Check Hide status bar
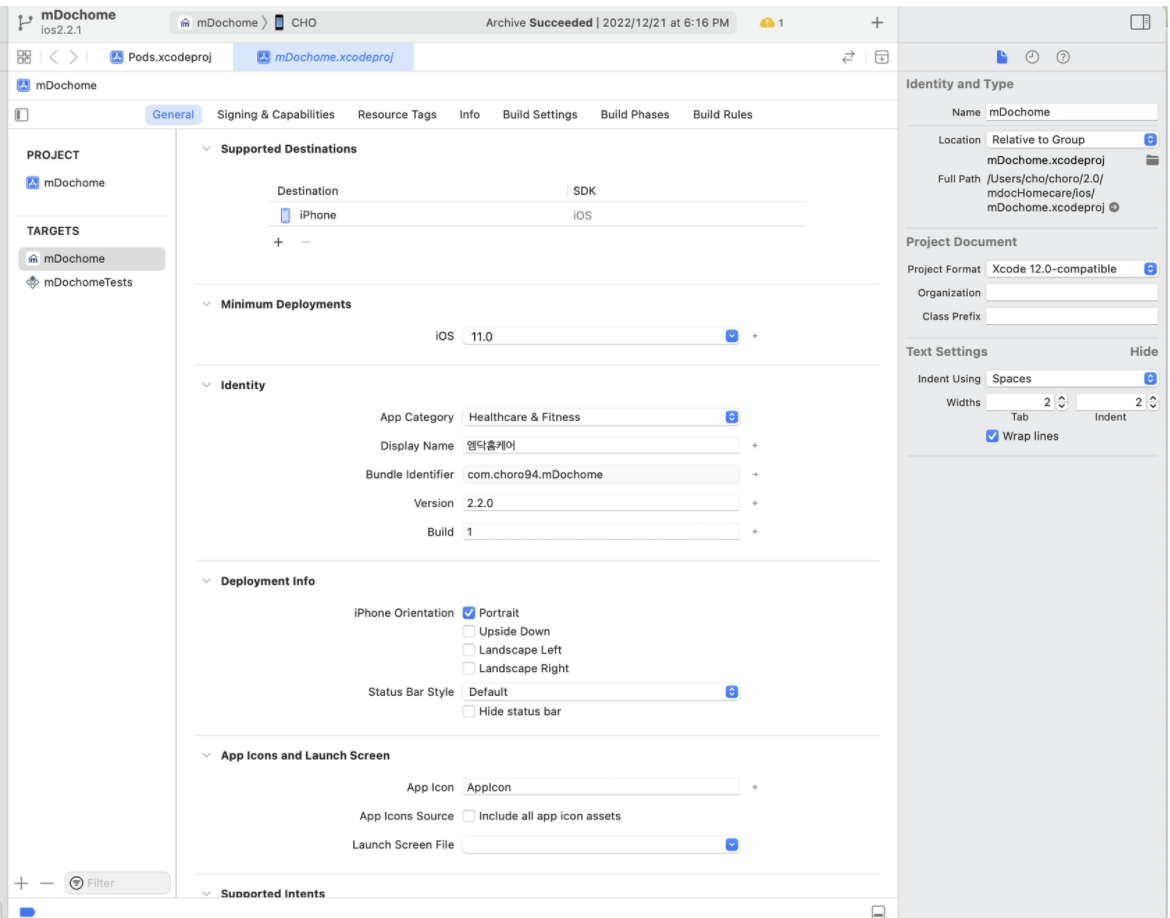The width and height of the screenshot is (1170, 918). [x=469, y=711]
